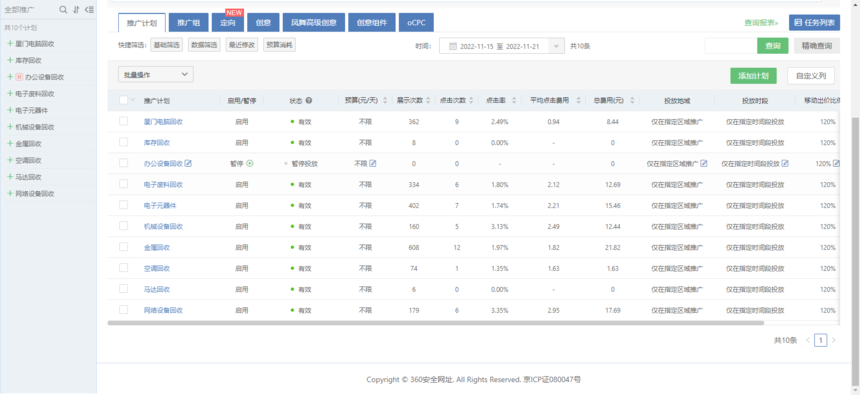Click the search input beside 查询
The height and width of the screenshot is (395, 860).
731,46
